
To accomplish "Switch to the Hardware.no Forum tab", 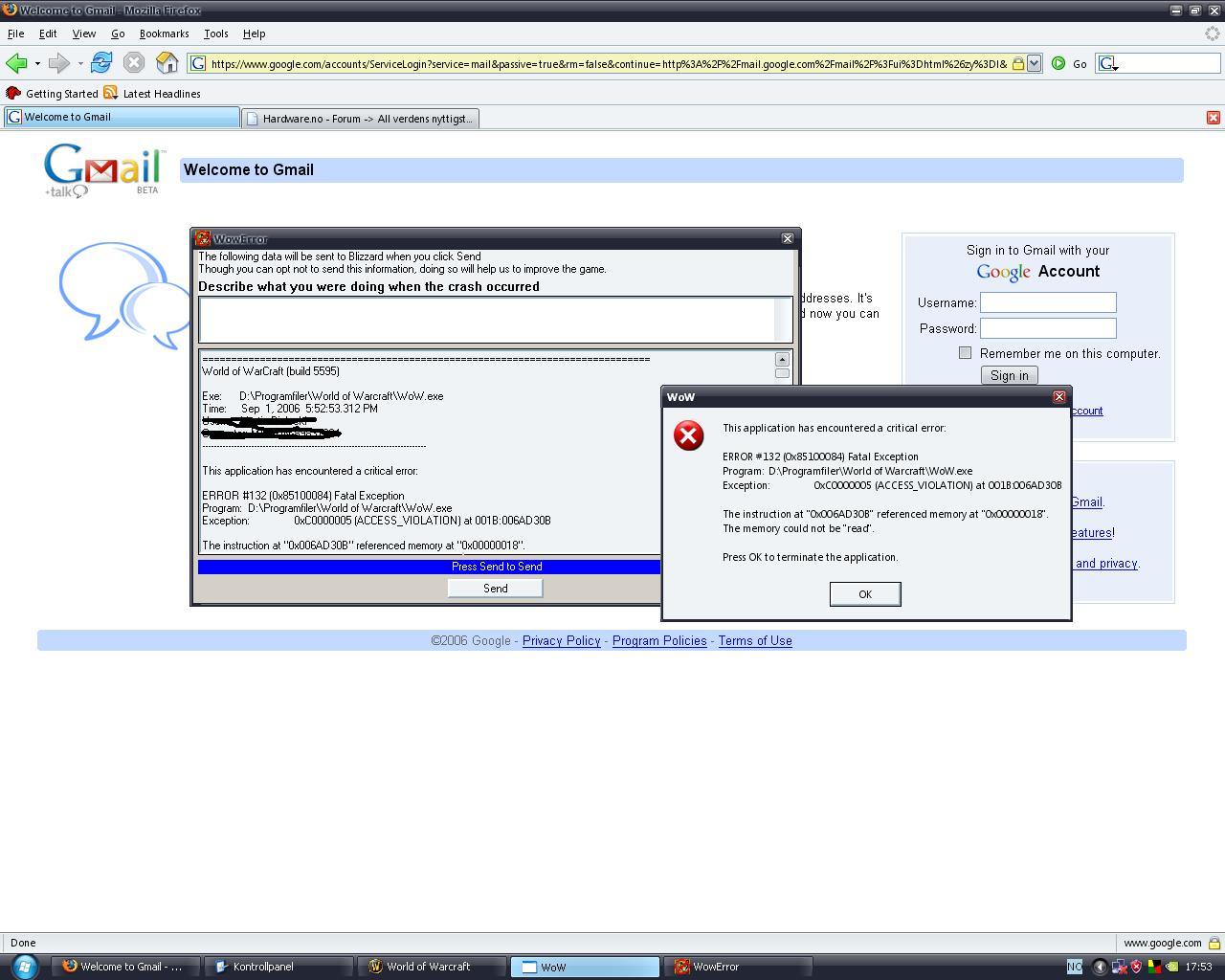I will pos(360,118).
